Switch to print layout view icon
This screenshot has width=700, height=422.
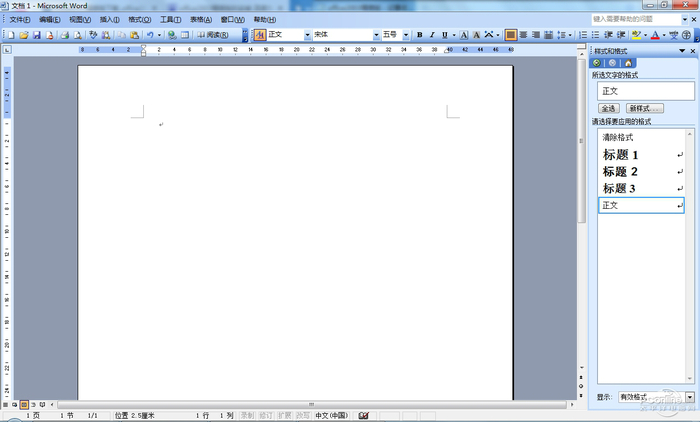click(24, 405)
